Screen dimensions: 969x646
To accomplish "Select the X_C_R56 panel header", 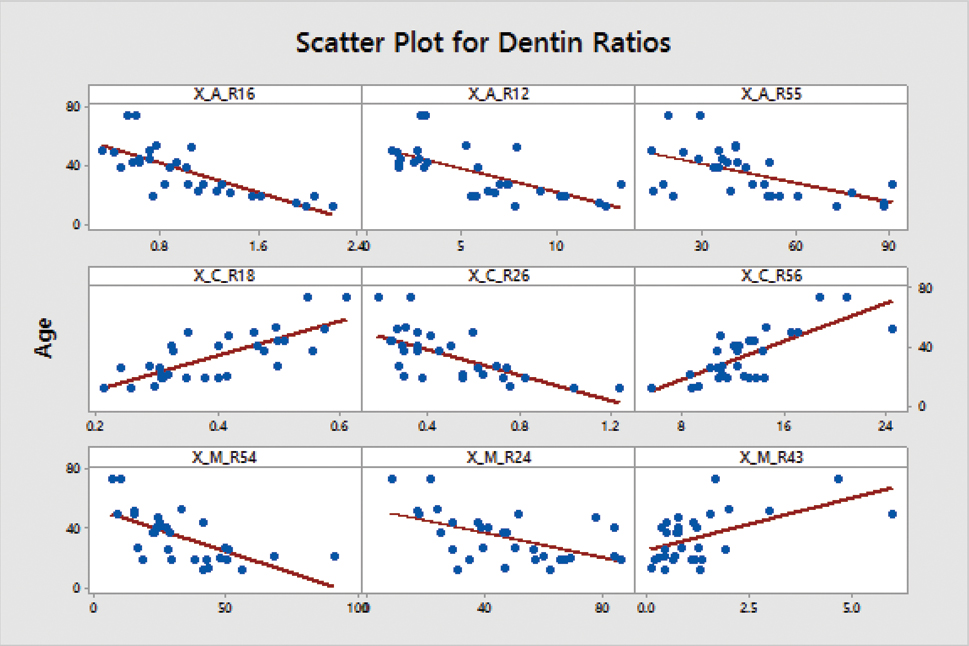I will tap(771, 276).
